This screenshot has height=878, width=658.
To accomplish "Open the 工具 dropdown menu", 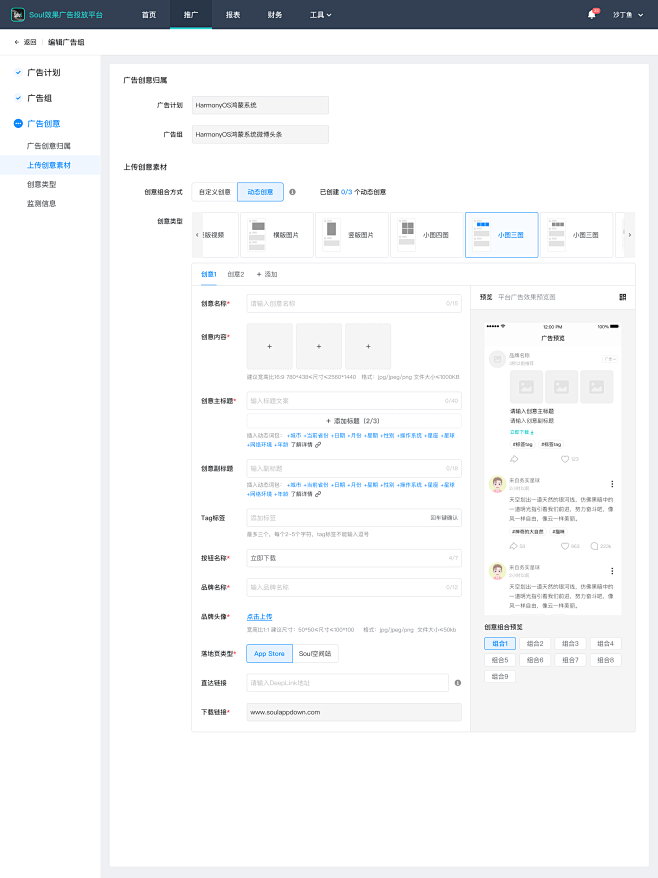I will [320, 15].
